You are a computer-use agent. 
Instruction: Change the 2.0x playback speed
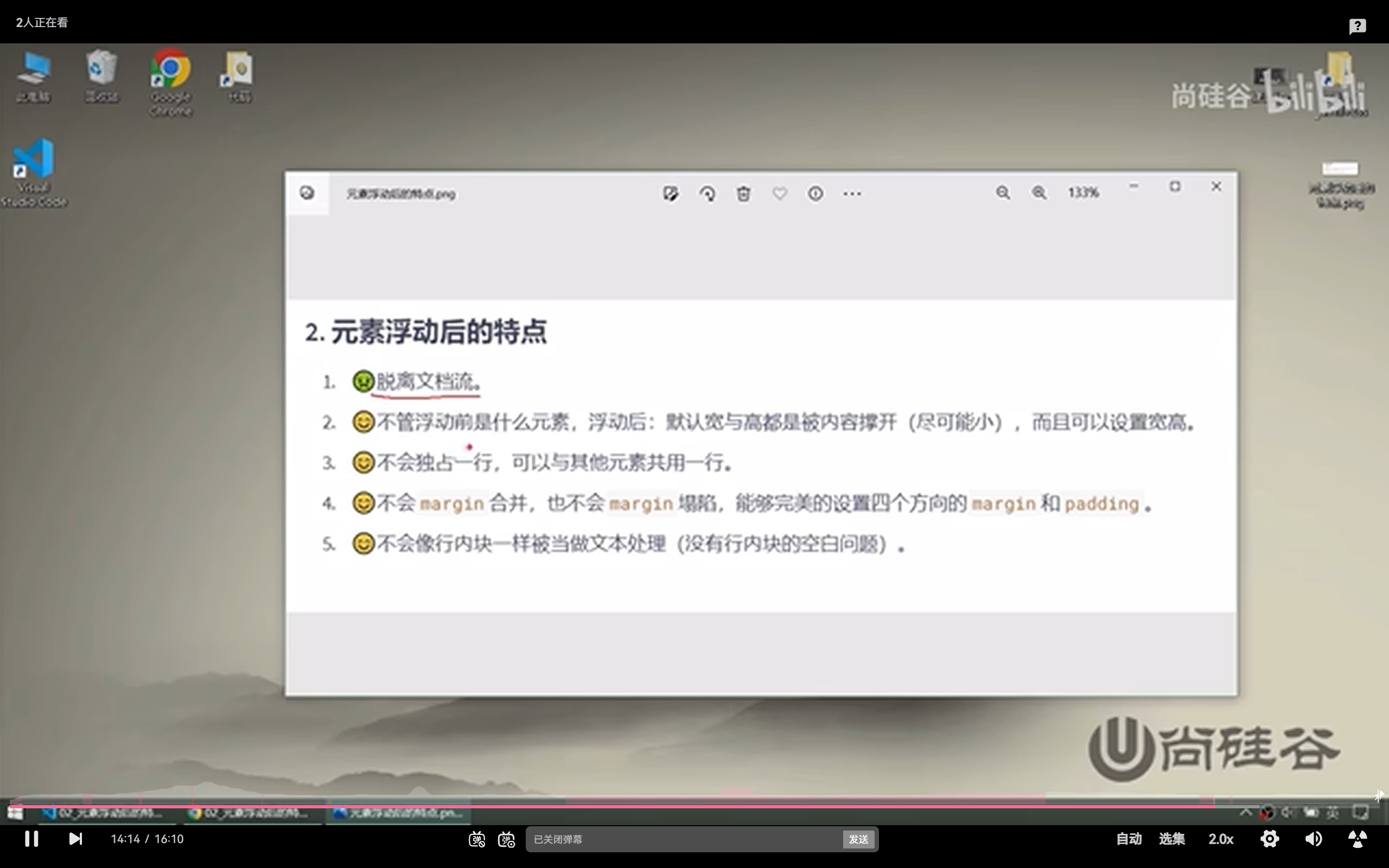click(1220, 839)
